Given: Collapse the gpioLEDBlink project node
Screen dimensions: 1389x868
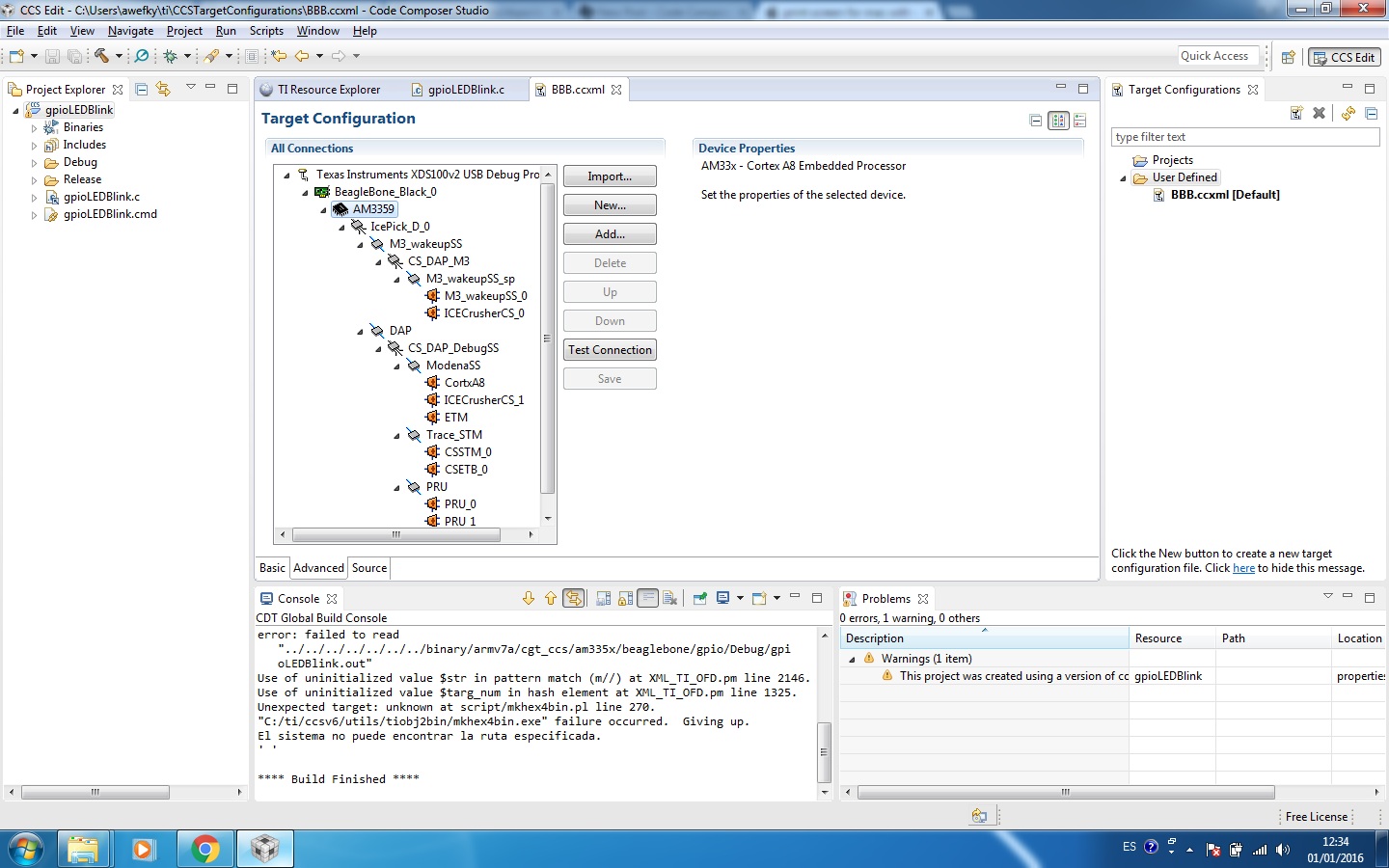Looking at the screenshot, I should 16,111.
